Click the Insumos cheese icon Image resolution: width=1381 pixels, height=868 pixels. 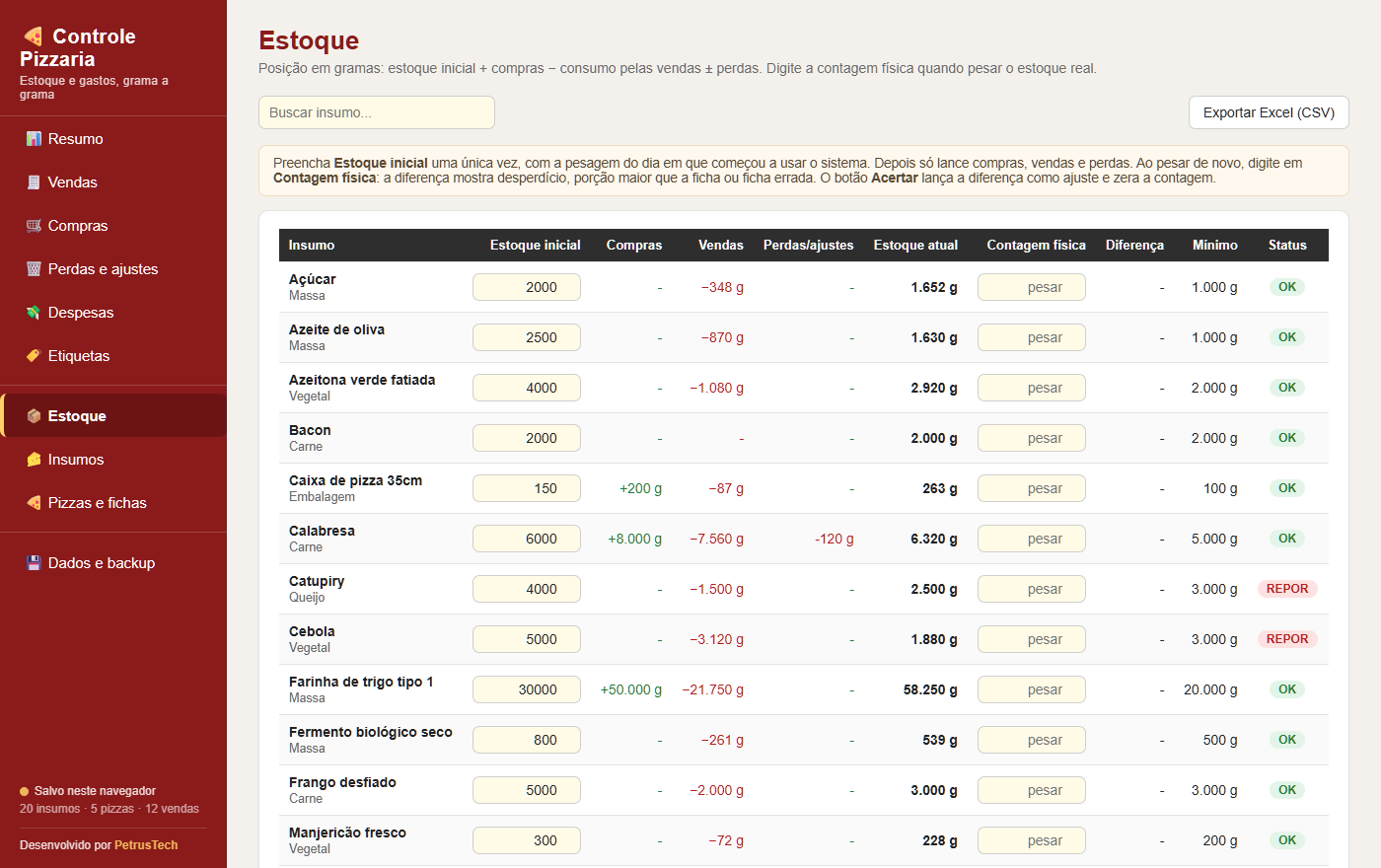34,460
